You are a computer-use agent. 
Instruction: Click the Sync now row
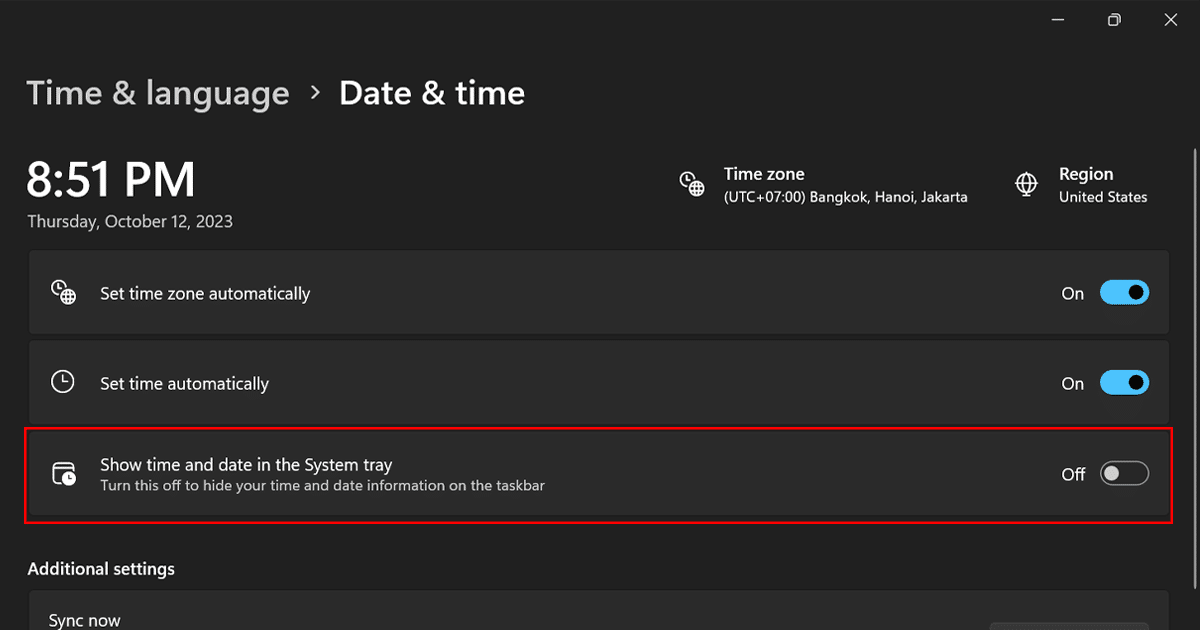[x=85, y=620]
